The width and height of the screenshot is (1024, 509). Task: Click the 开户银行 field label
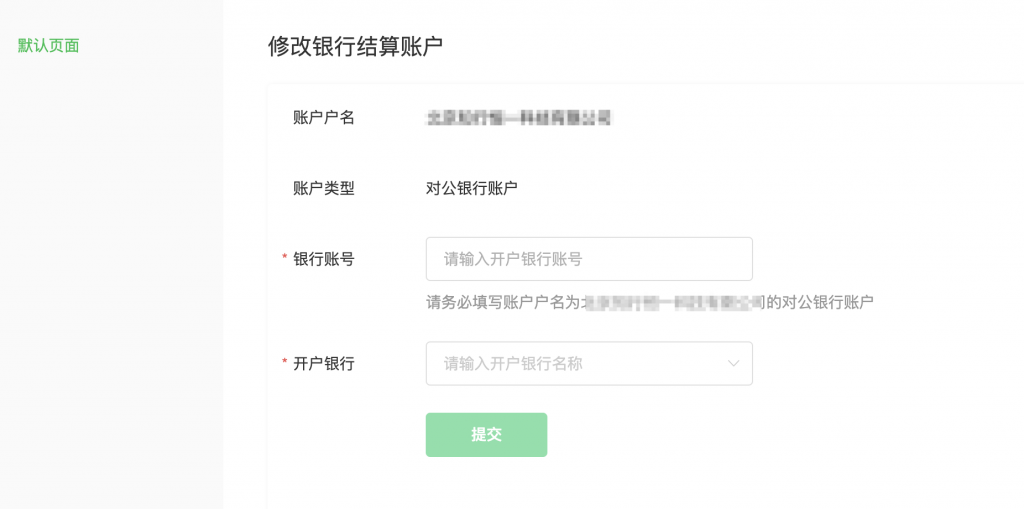[323, 364]
